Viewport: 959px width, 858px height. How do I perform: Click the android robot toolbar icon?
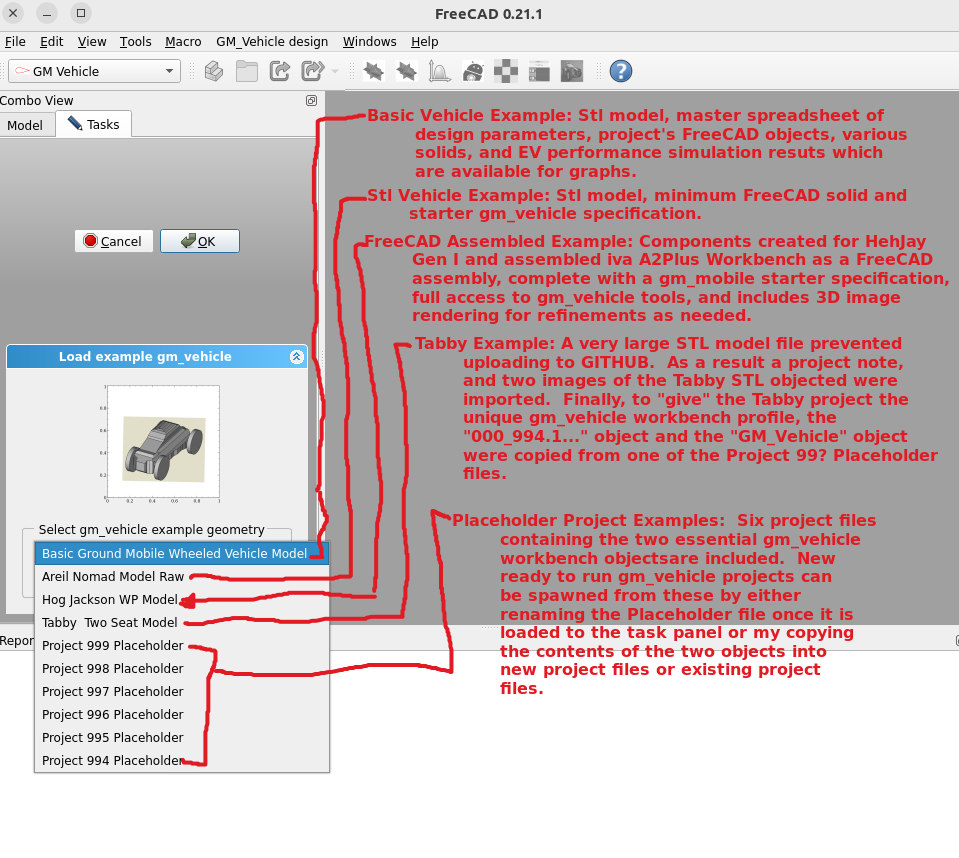point(474,71)
